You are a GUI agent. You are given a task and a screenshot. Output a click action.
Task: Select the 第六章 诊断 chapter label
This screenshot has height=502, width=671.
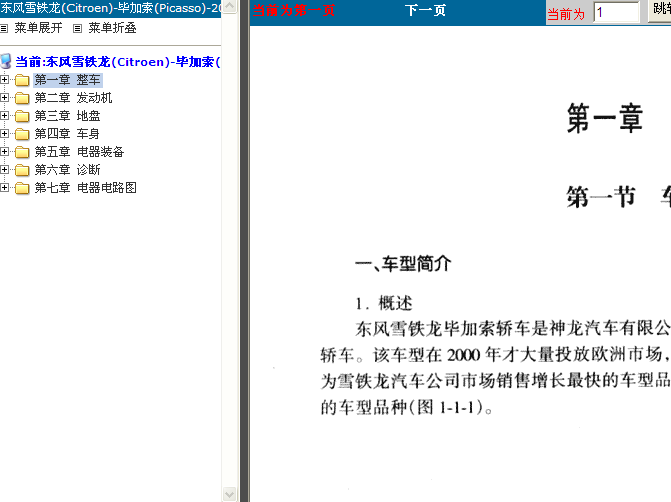[x=67, y=170]
